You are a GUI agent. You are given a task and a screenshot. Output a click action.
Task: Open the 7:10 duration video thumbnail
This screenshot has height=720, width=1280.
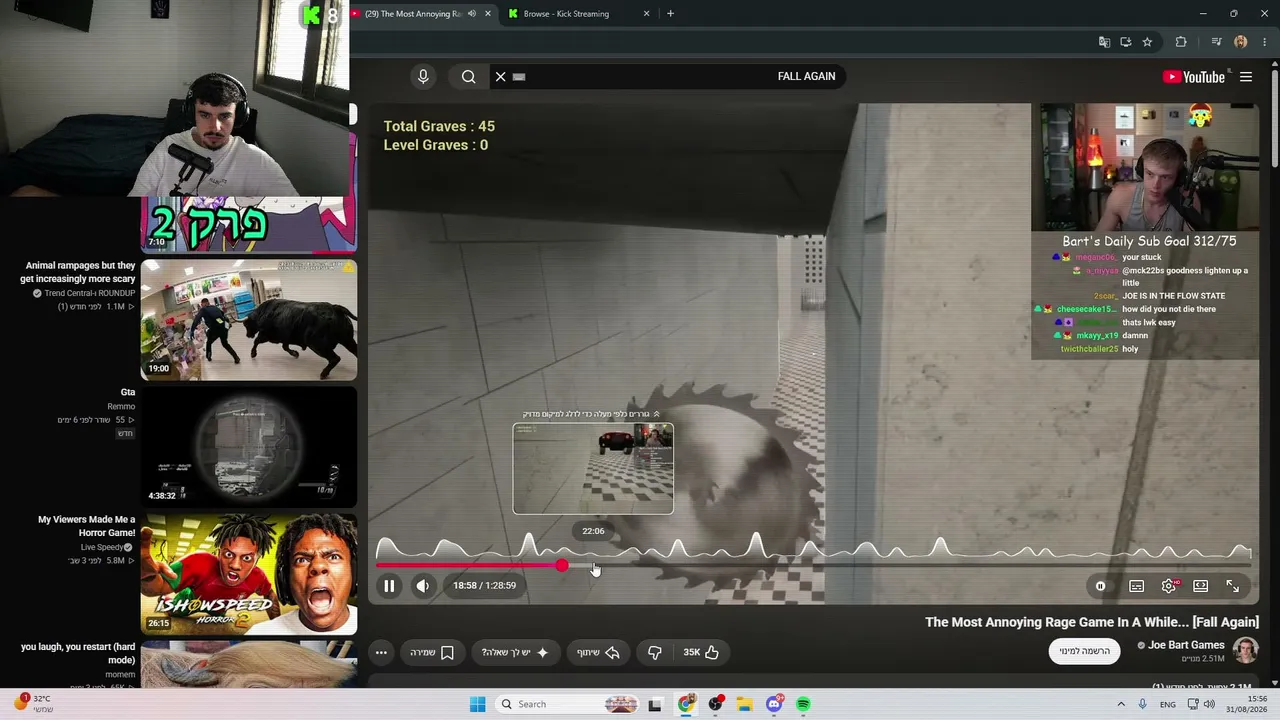[249, 224]
